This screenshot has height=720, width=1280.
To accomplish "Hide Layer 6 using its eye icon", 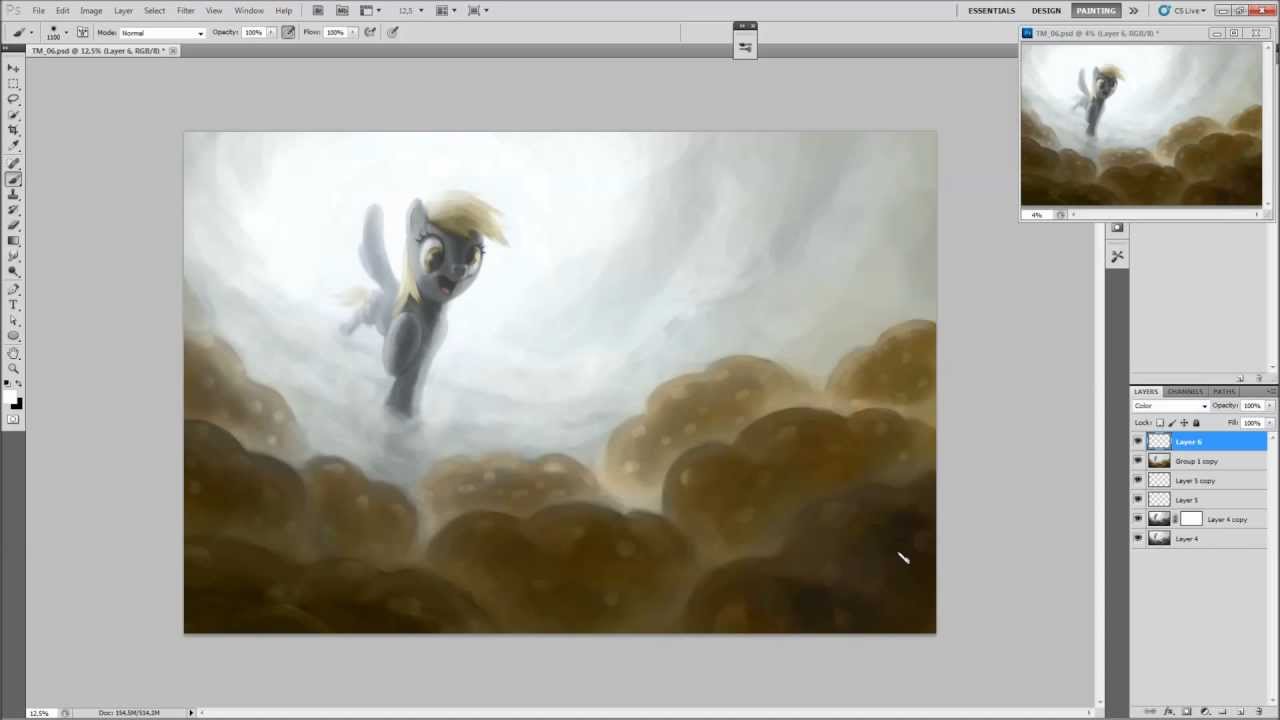I will point(1137,442).
